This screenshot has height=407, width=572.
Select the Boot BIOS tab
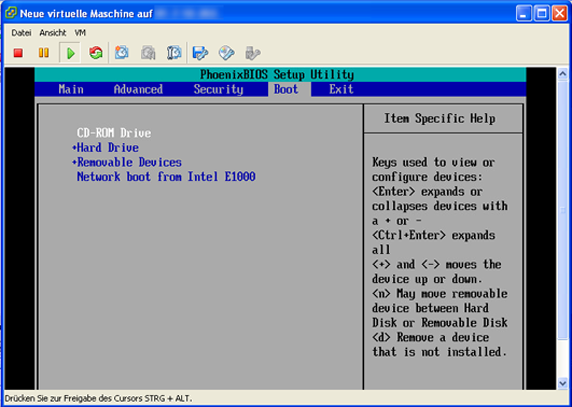[x=286, y=89]
